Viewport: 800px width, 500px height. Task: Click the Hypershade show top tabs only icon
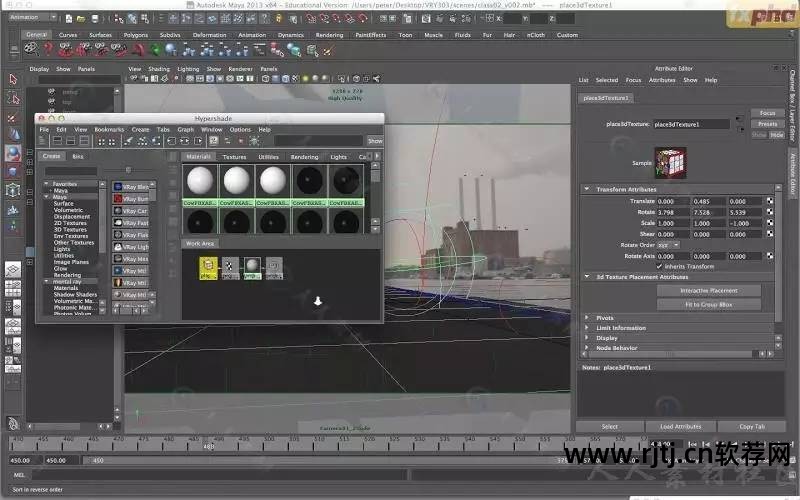point(58,141)
